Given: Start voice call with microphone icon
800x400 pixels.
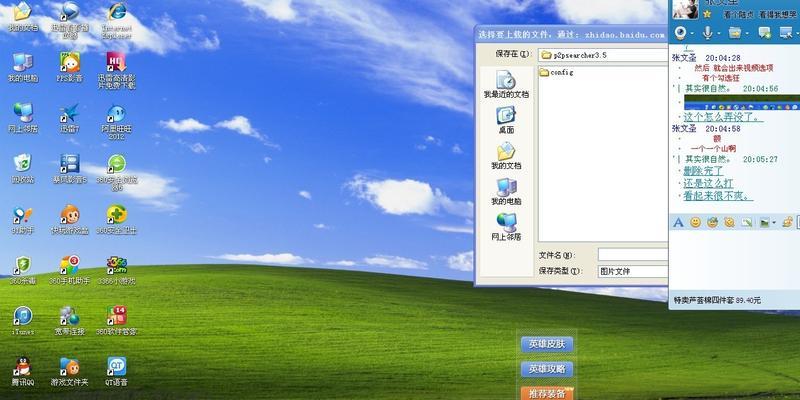Looking at the screenshot, I should point(708,33).
